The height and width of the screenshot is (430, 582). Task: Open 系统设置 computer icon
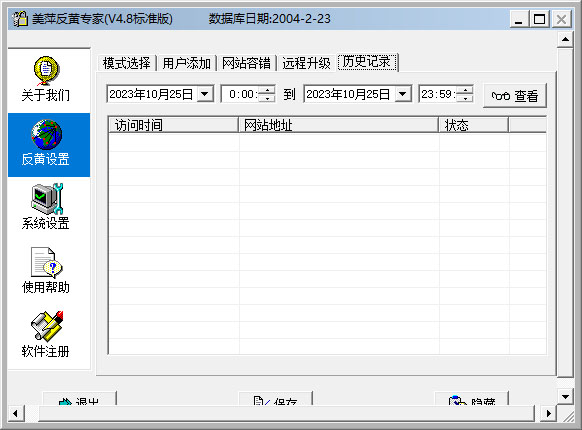click(x=47, y=198)
